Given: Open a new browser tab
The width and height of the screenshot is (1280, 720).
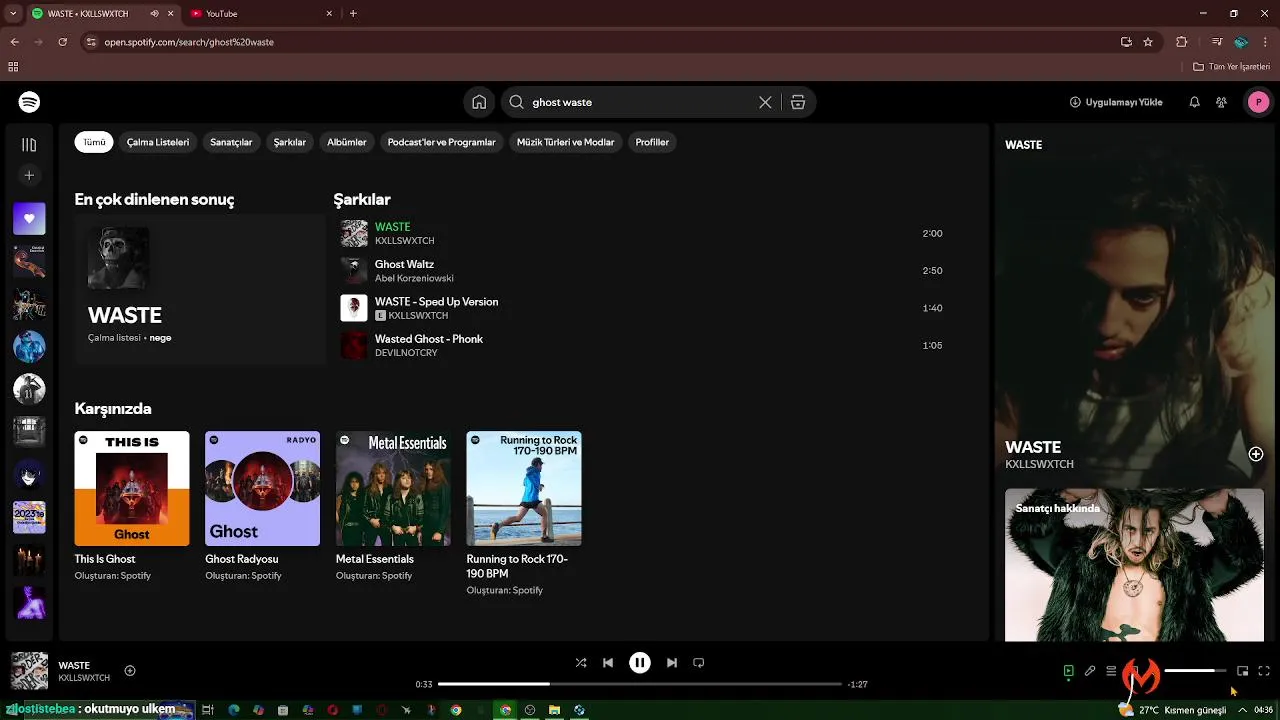Looking at the screenshot, I should click(x=353, y=14).
